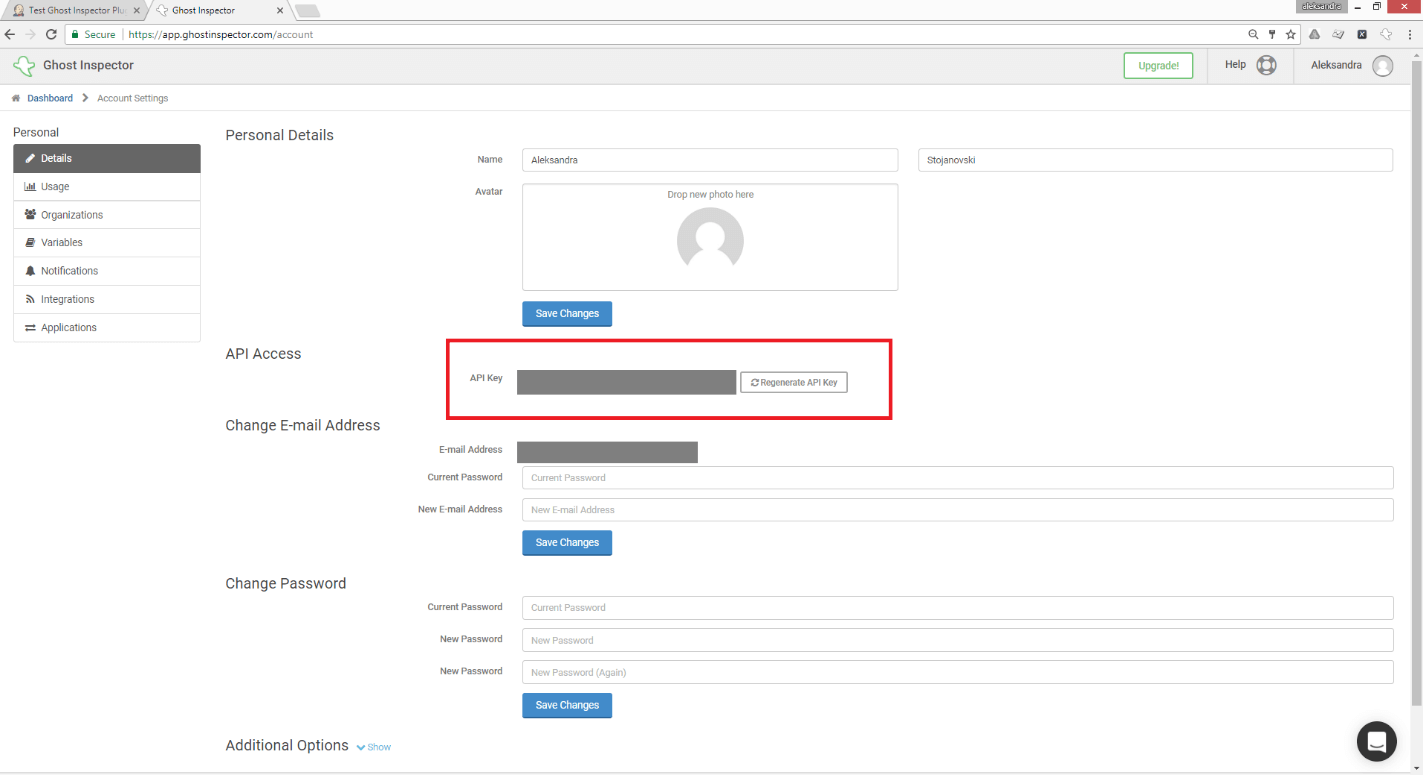Click the Account Settings breadcrumb text
The image size is (1423, 775).
pos(133,98)
